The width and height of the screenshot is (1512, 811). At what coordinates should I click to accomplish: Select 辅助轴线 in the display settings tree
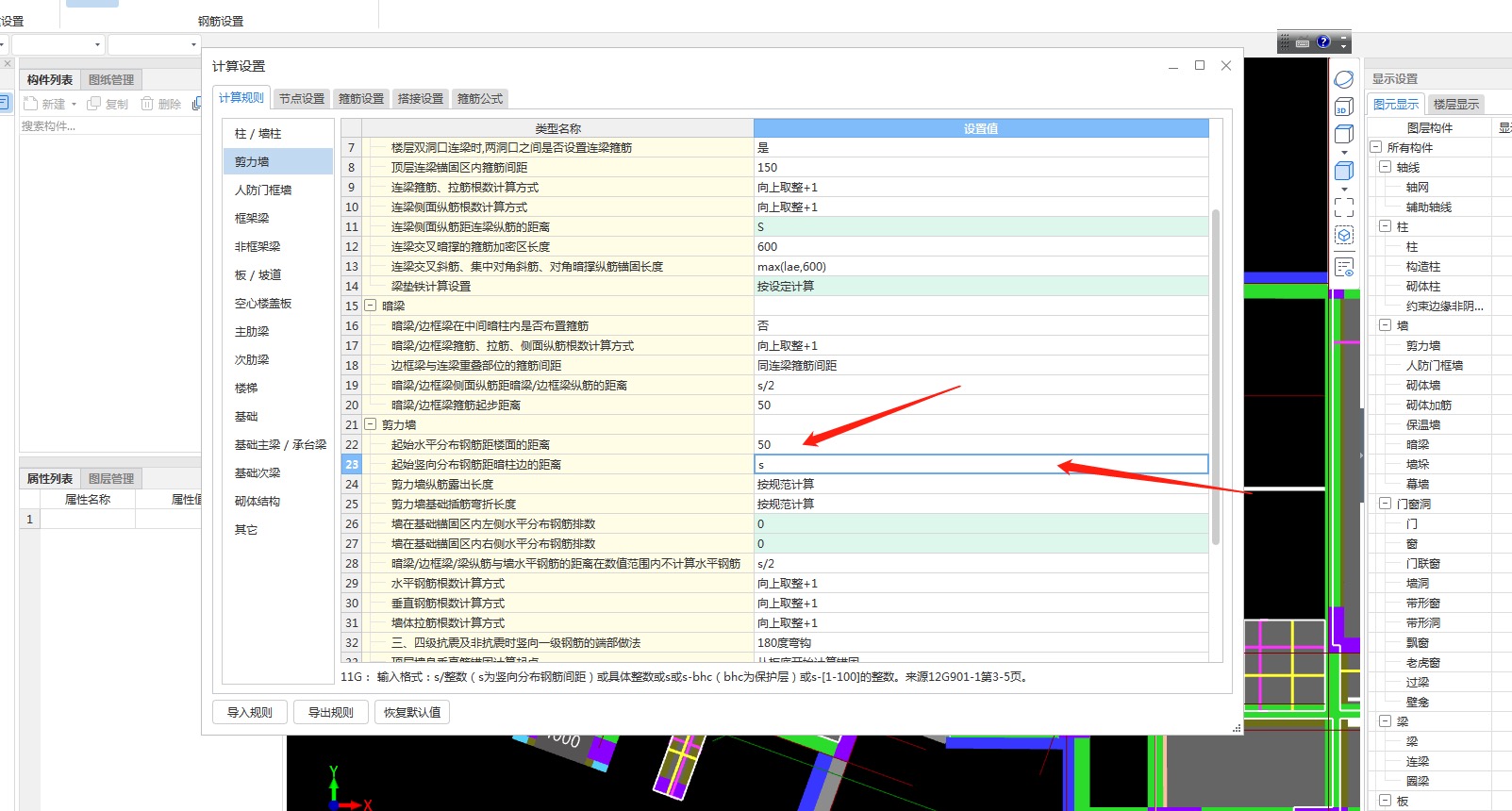1429,207
